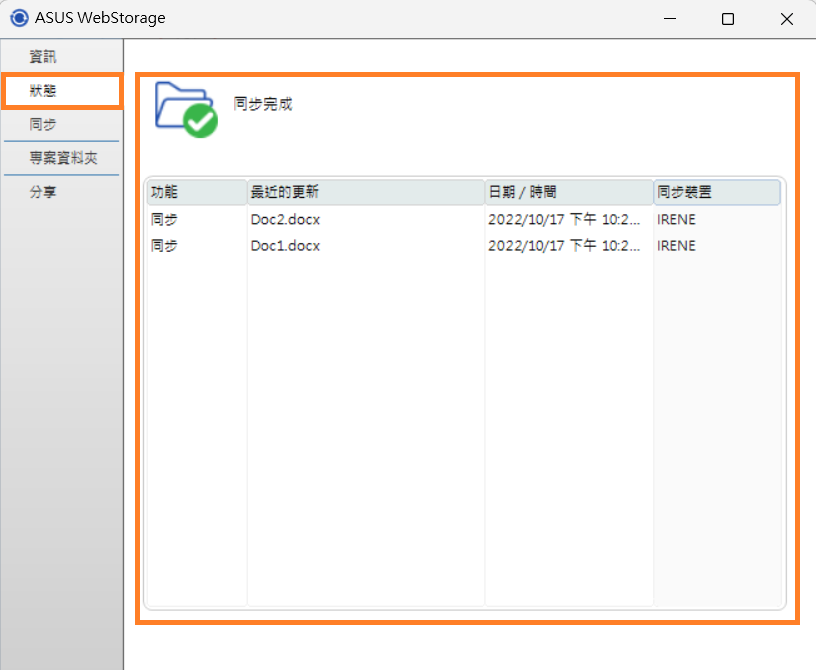
Task: Click IRENE device in Doc2.docx row
Action: point(676,219)
